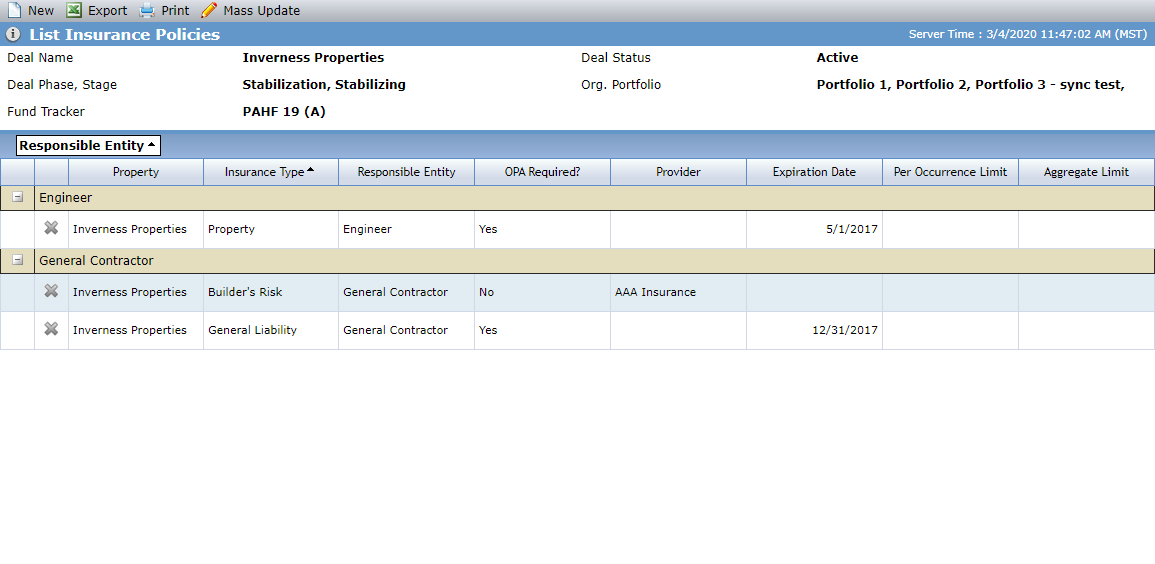
Task: Click the 'Builder's Risk' cell
Action: click(x=270, y=292)
